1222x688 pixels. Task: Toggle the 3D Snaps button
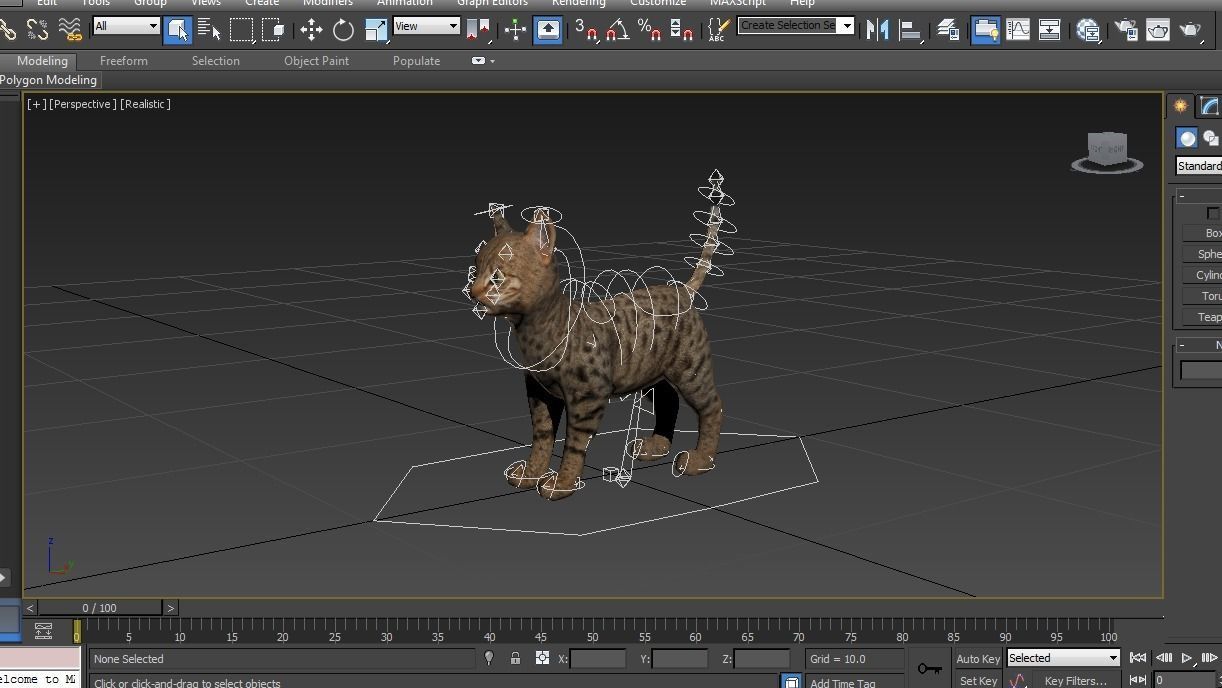click(x=586, y=30)
